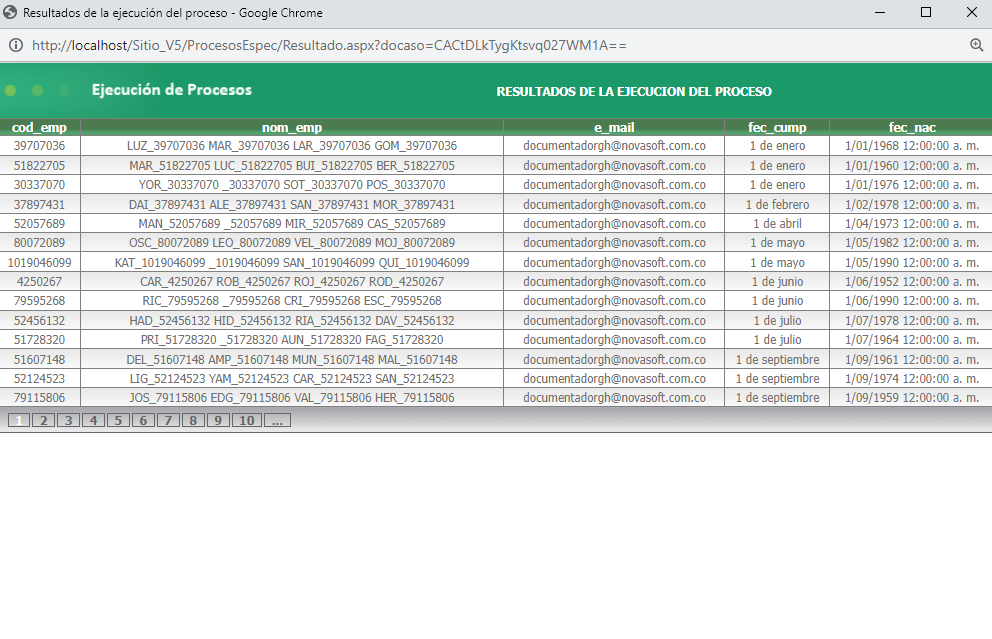This screenshot has width=992, height=639.
Task: Click 'RESULTADOS DE LA EJECUCION DEL PROCESO' heading
Action: click(633, 92)
